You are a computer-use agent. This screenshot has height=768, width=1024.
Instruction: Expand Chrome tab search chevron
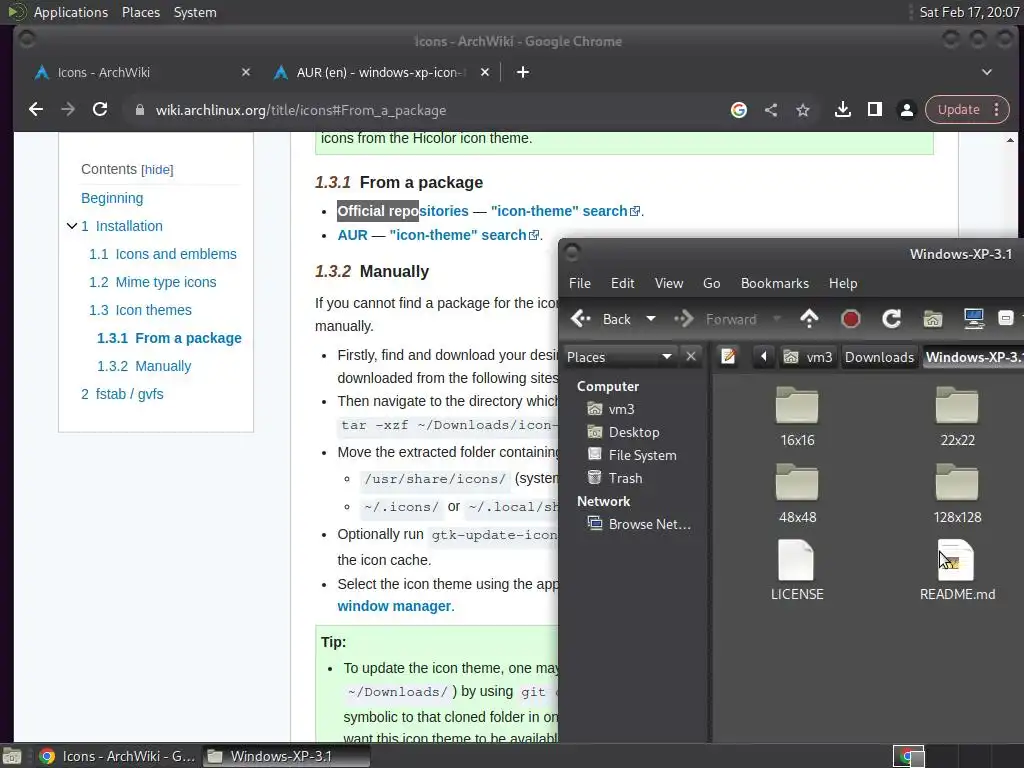pos(987,72)
